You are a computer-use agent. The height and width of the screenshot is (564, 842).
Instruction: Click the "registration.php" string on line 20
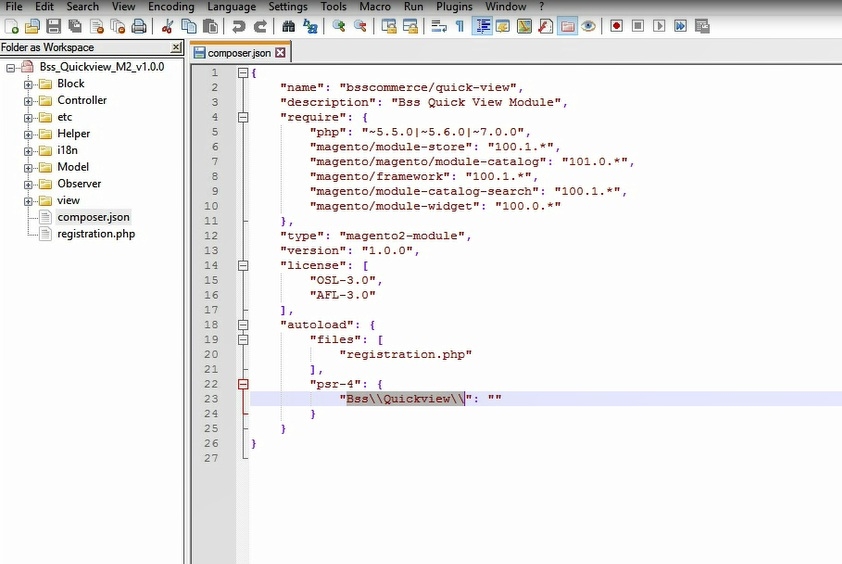405,355
